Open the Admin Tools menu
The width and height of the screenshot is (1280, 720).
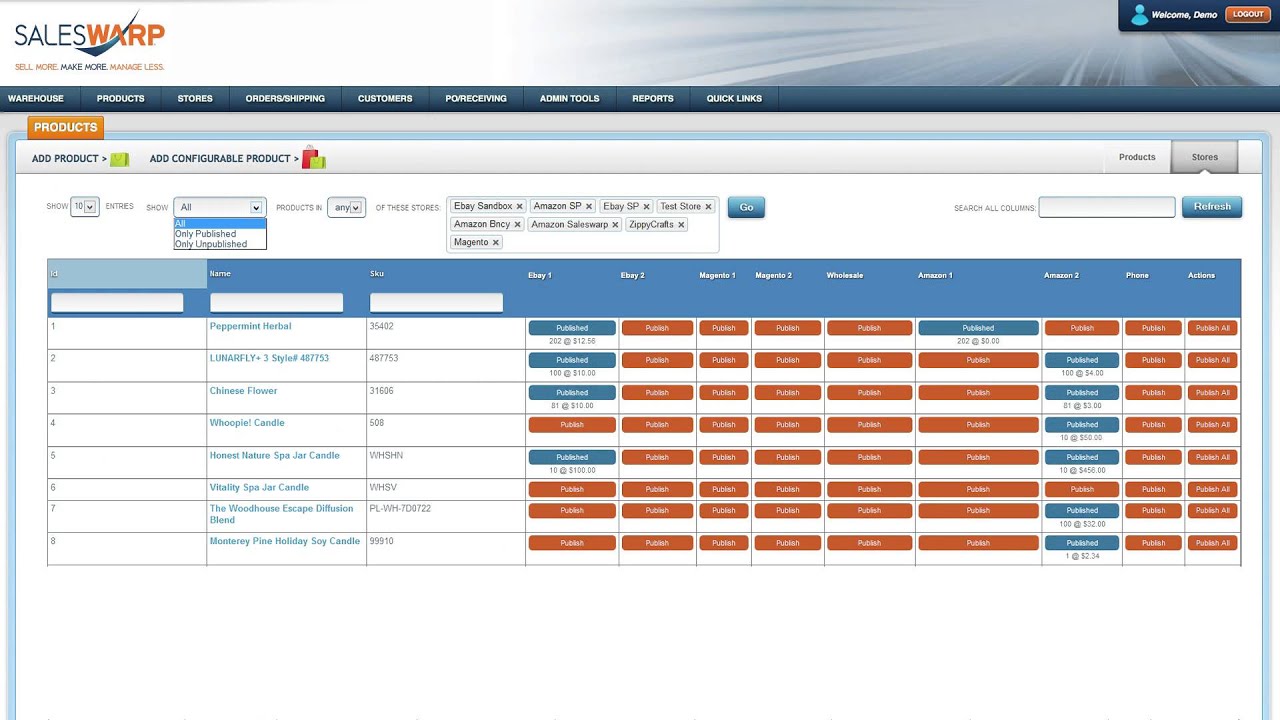(x=570, y=99)
